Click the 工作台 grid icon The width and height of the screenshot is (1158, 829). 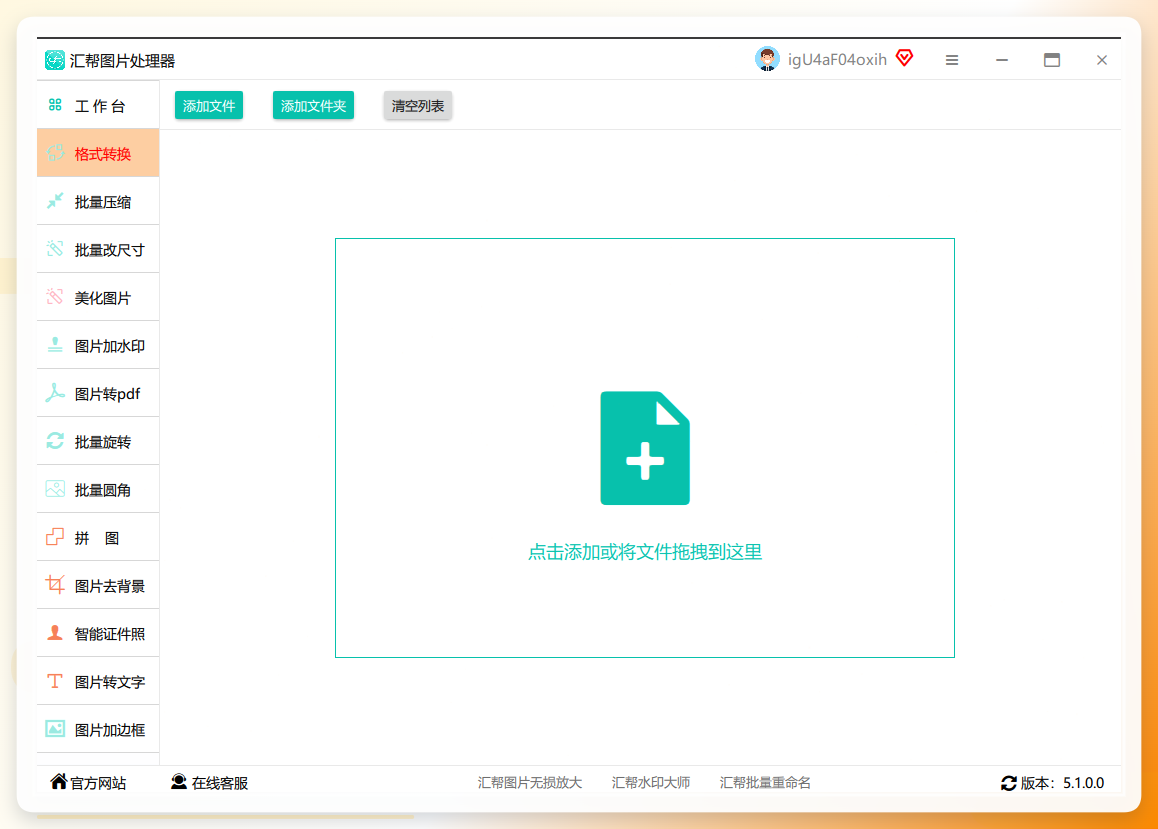pos(55,106)
